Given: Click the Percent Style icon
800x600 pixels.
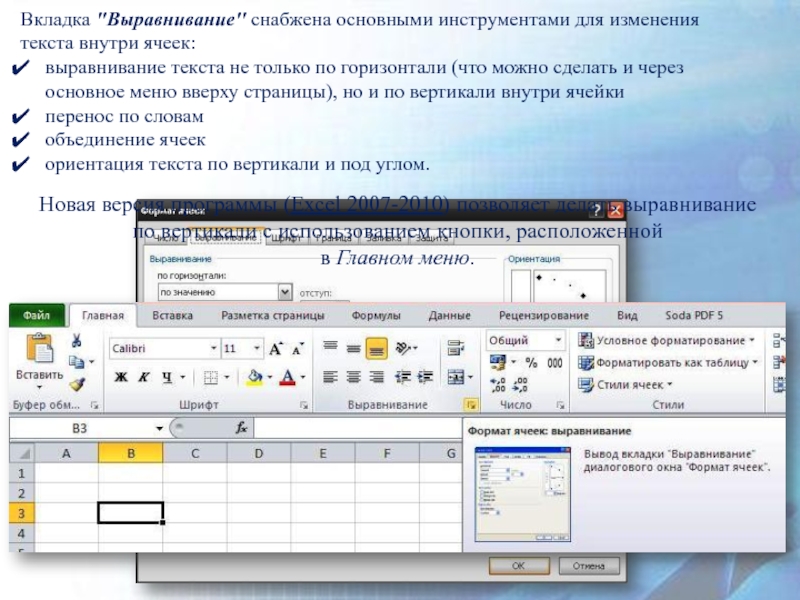Looking at the screenshot, I should tap(531, 363).
